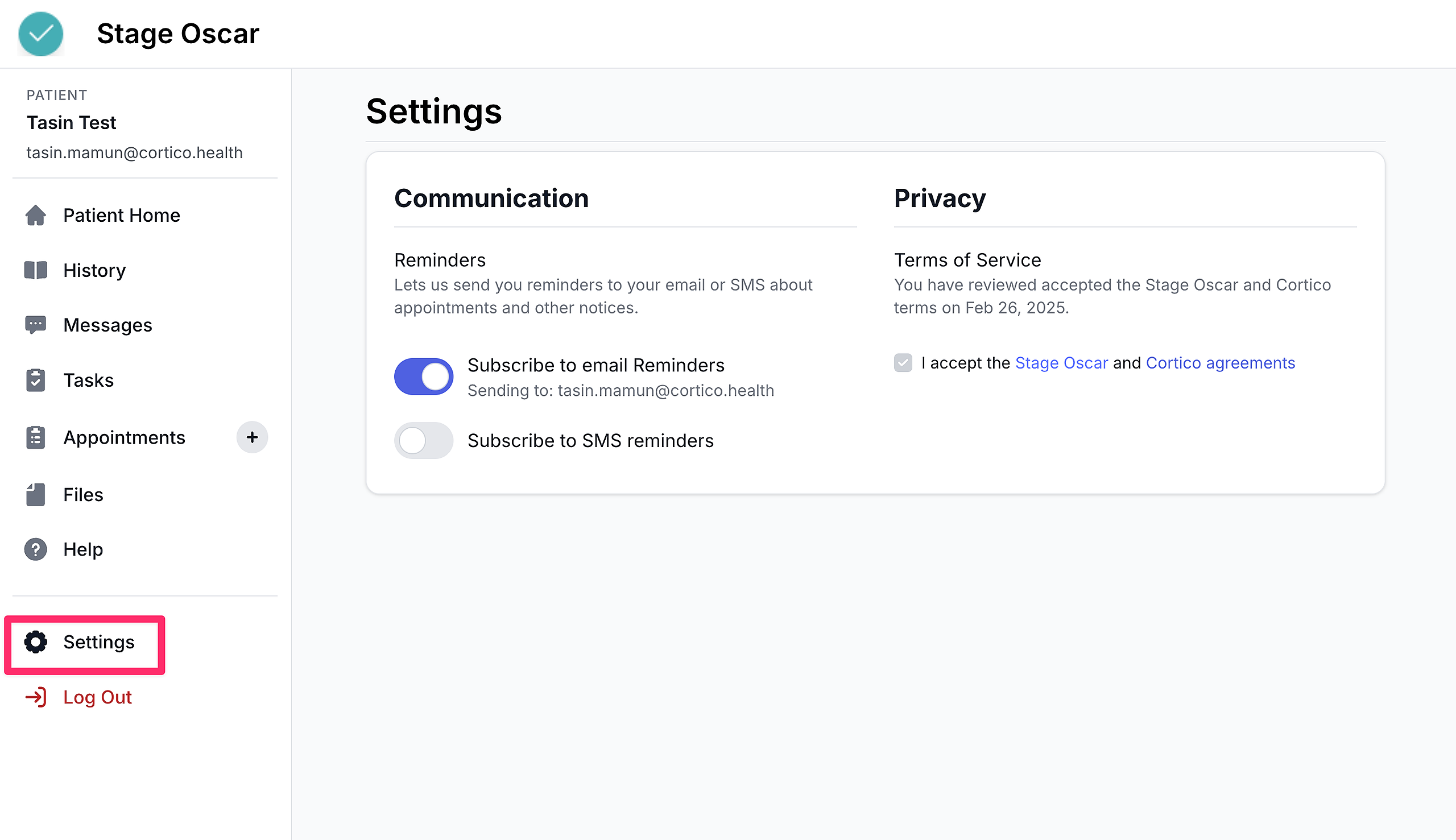Click the Log Out arrow icon

click(35, 697)
